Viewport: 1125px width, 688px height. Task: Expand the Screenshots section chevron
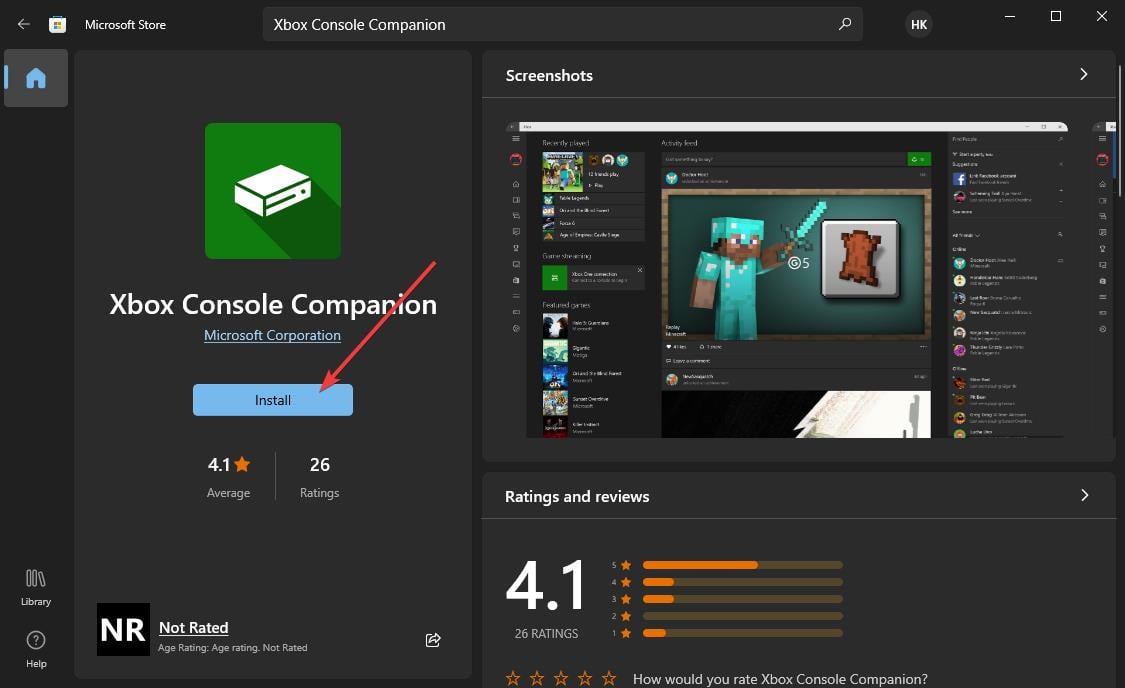[x=1084, y=75]
